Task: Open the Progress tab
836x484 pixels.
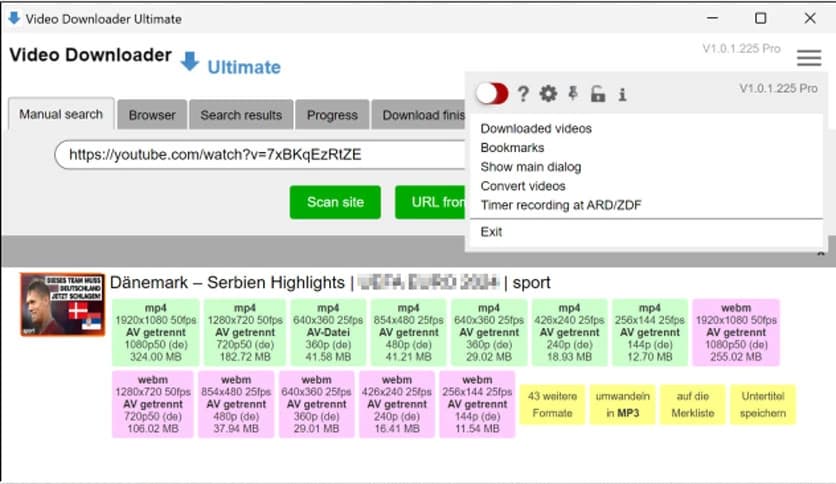Action: 332,115
